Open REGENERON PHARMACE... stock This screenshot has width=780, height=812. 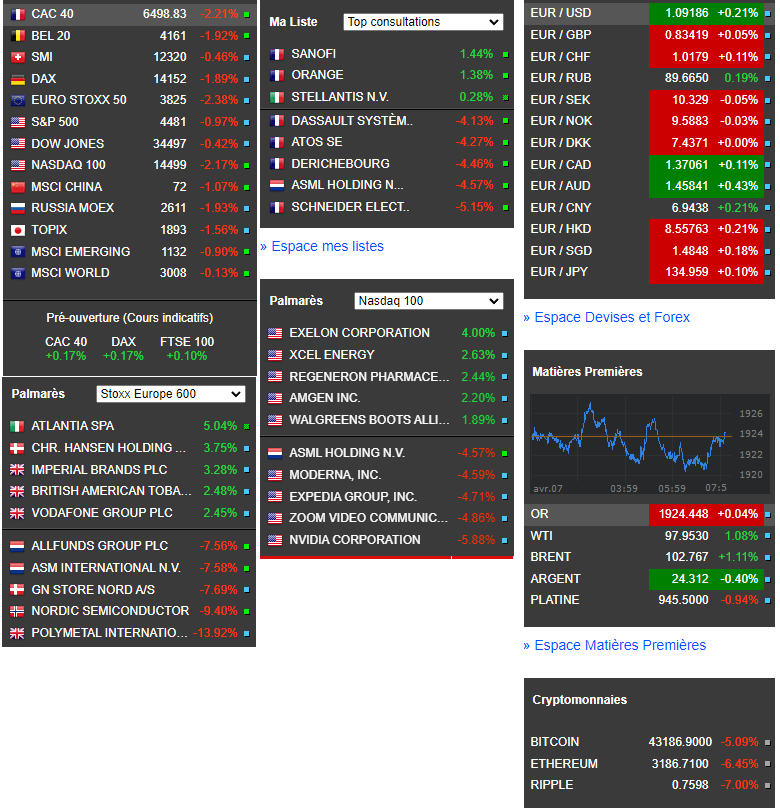(x=387, y=377)
